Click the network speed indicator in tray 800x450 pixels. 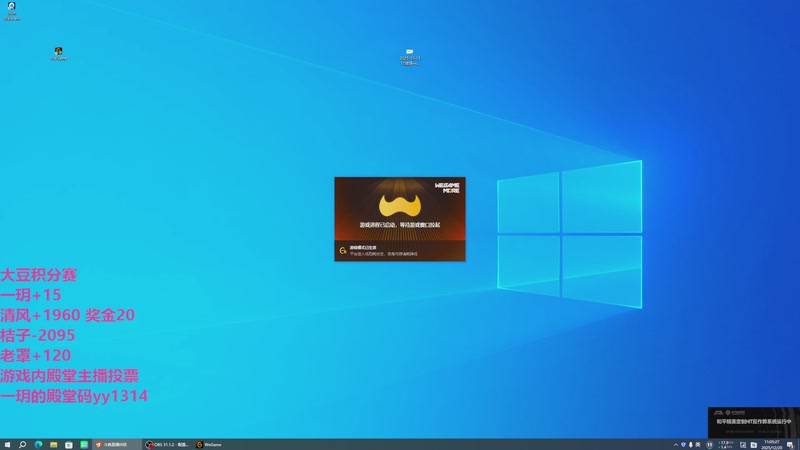coord(726,445)
